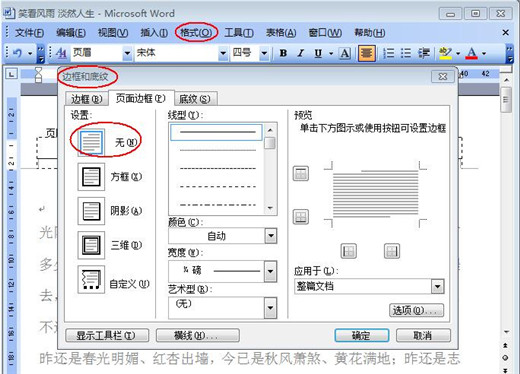Viewport: 520px width, 374px height.
Task: Toggle Italic formatting in the toolbar
Action: pos(301,53)
